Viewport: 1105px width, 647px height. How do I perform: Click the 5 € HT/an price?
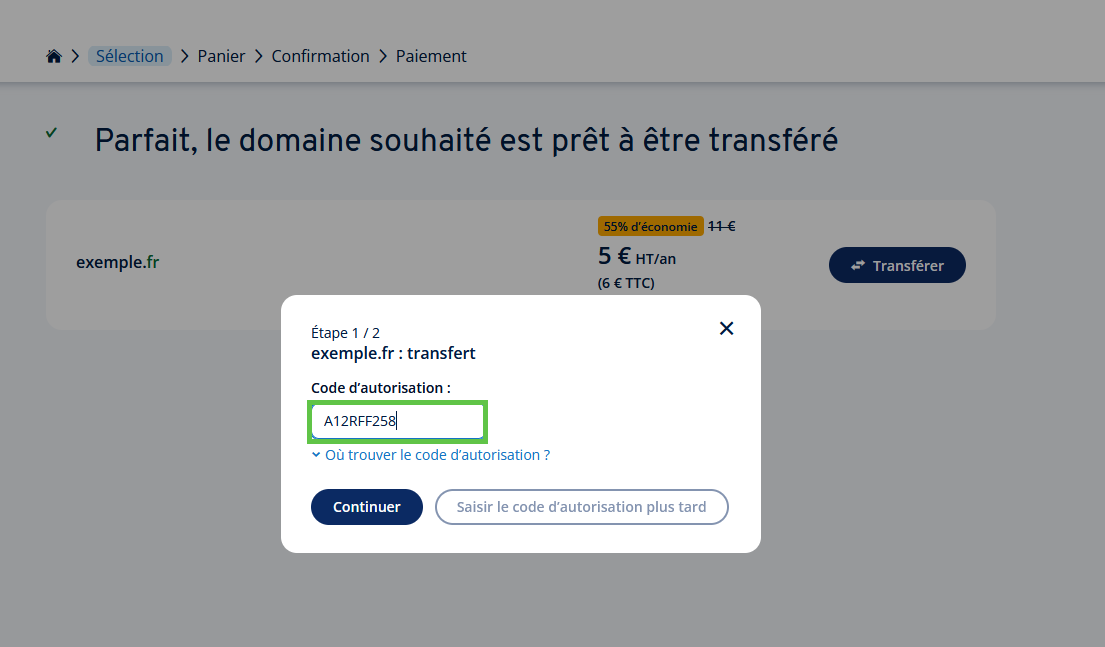tap(637, 257)
